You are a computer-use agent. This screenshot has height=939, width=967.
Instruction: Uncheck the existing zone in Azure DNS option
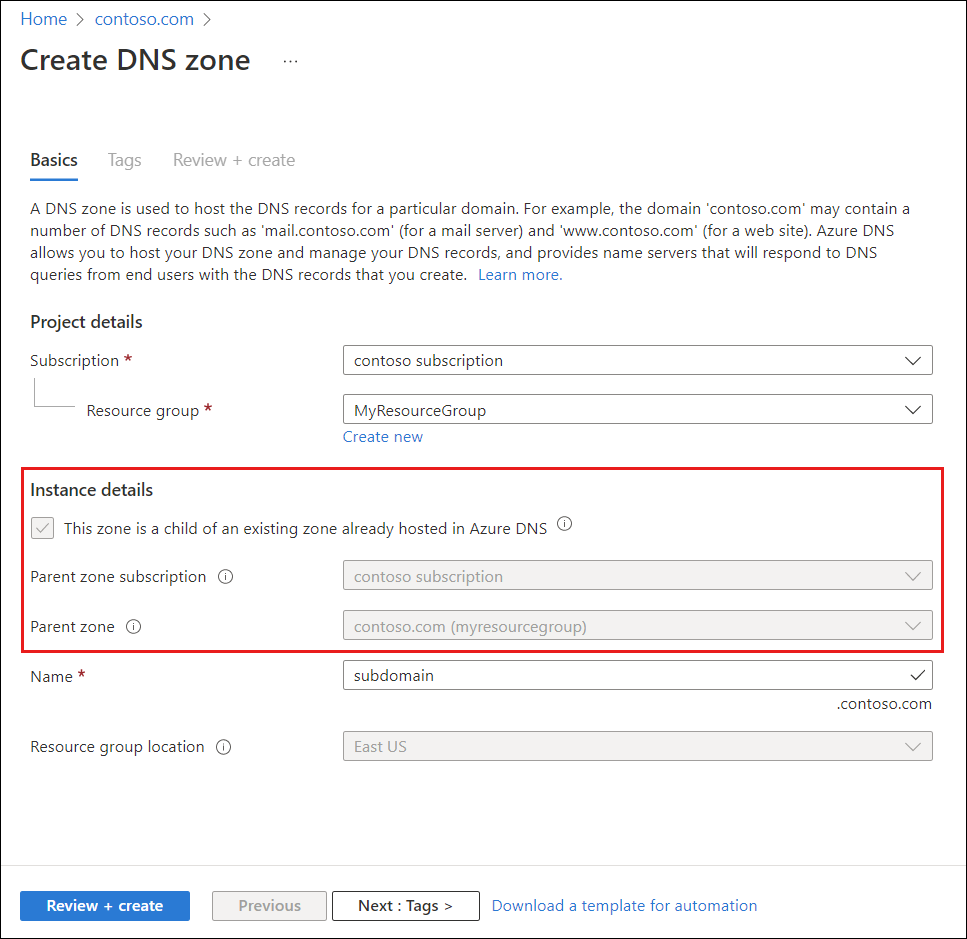click(42, 527)
